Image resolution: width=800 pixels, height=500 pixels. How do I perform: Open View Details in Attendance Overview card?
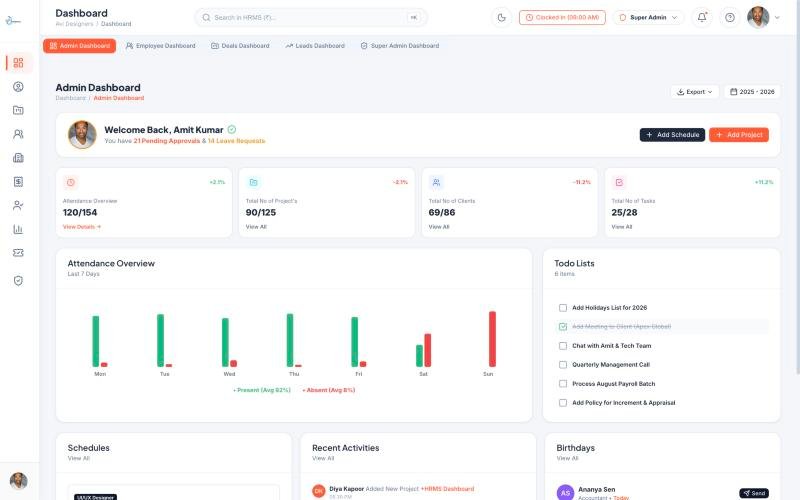[82, 227]
